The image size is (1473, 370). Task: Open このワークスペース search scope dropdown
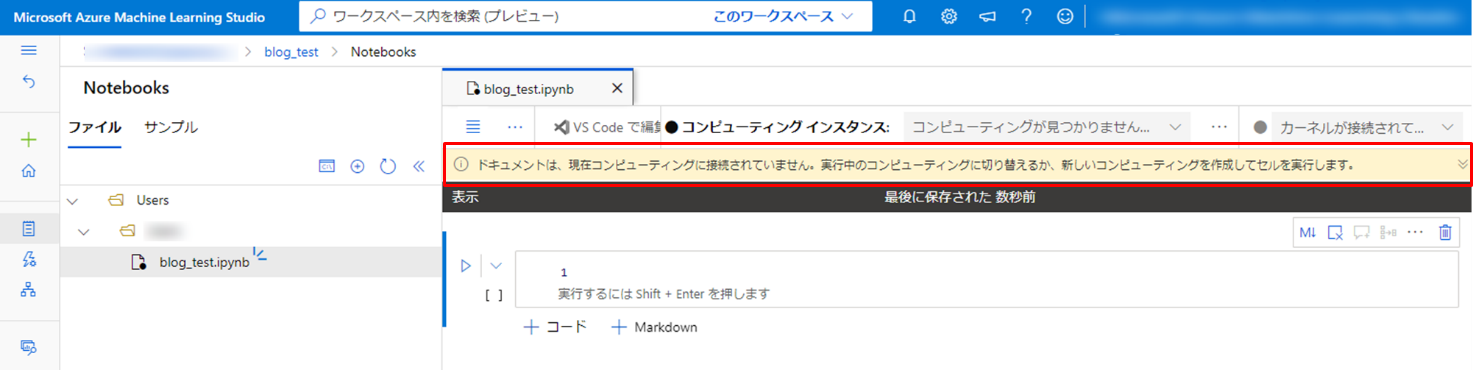[785, 16]
